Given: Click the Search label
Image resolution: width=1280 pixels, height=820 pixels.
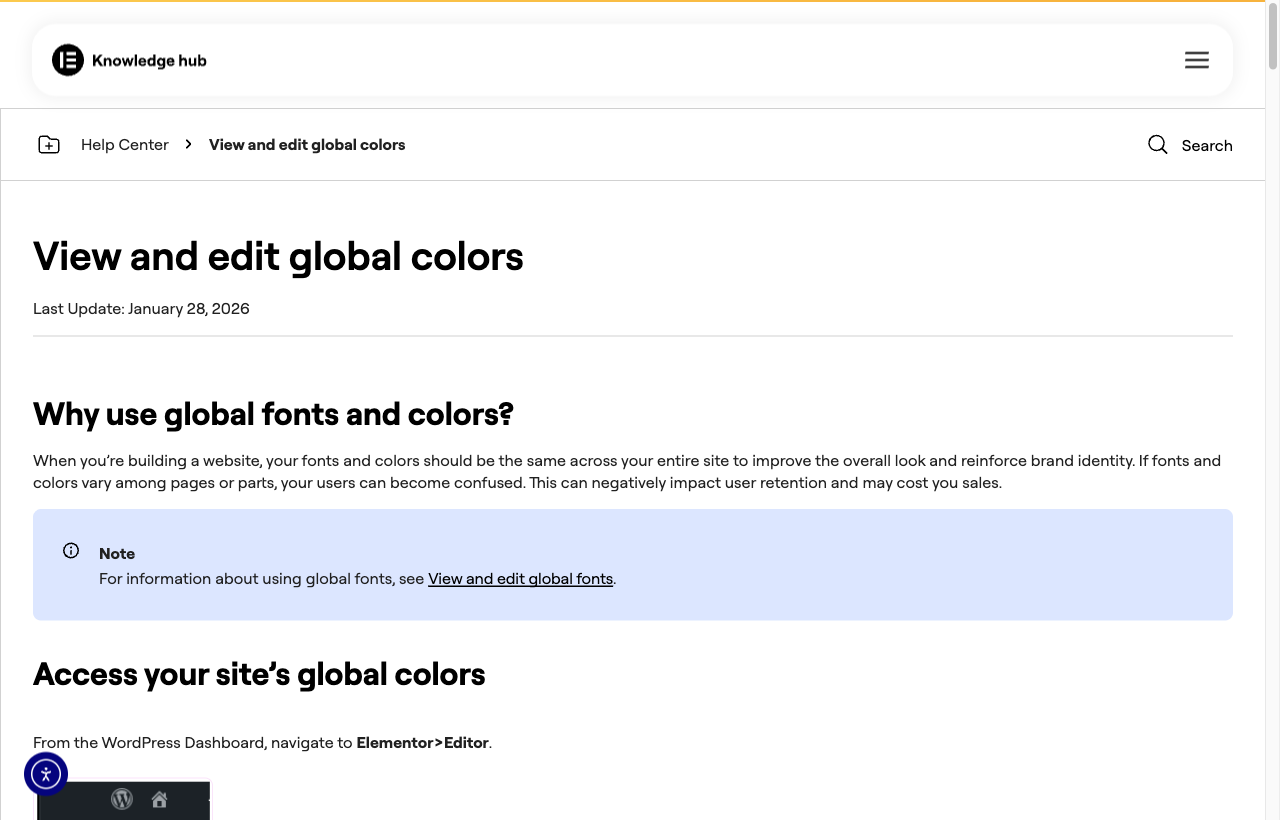Looking at the screenshot, I should point(1207,146).
